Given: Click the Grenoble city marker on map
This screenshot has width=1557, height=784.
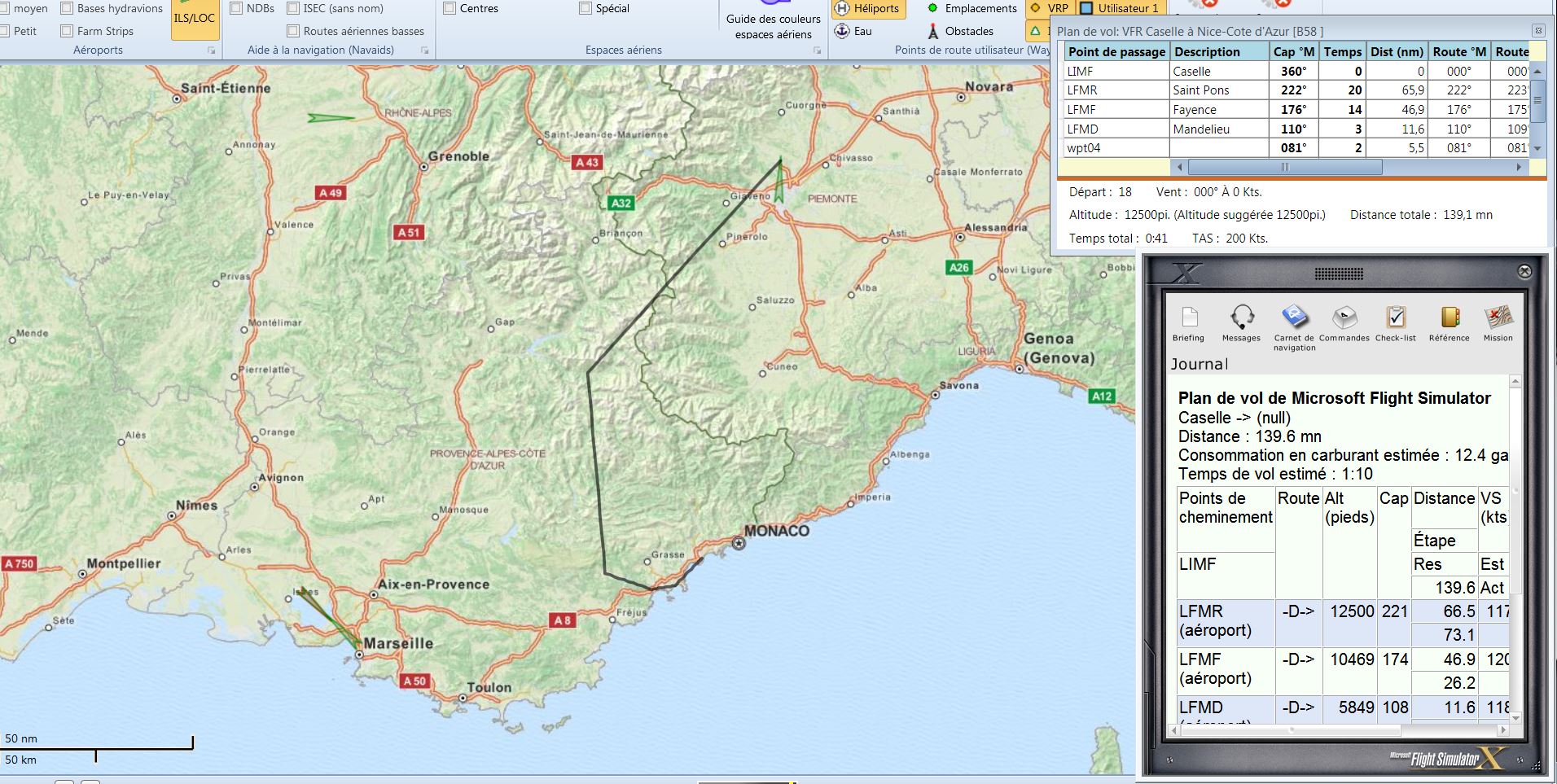Looking at the screenshot, I should pyautogui.click(x=423, y=167).
